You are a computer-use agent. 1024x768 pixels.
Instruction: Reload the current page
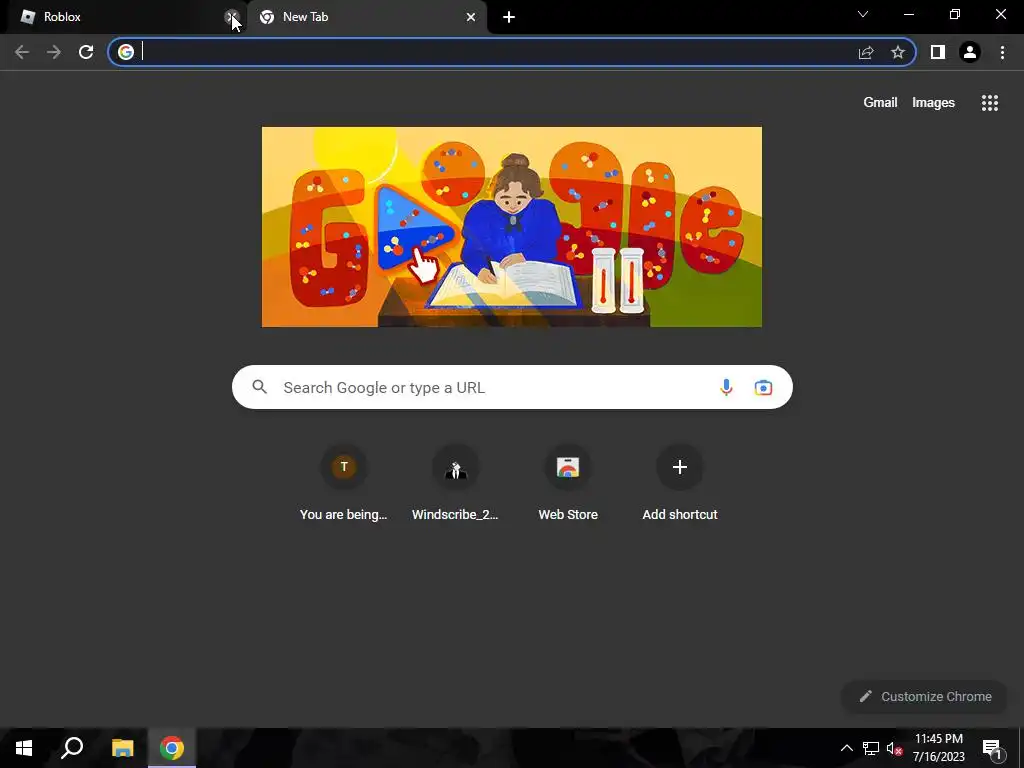pyautogui.click(x=86, y=52)
